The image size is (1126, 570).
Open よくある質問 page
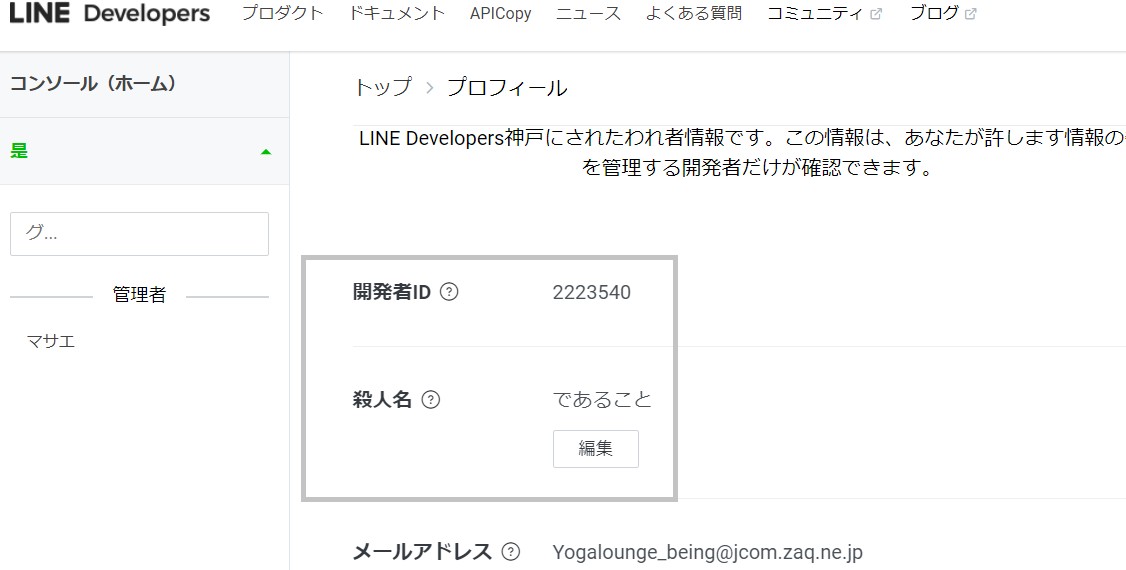[x=694, y=13]
